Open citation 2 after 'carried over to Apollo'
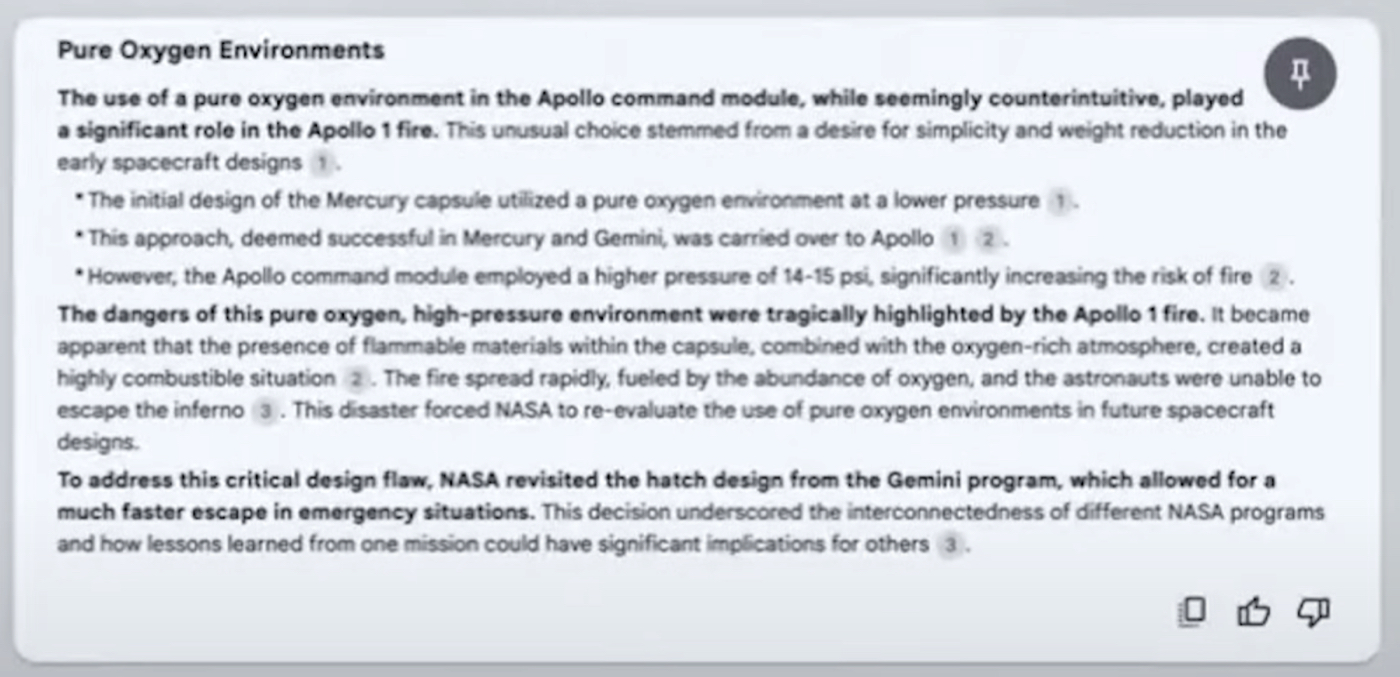1400x677 pixels. 987,239
